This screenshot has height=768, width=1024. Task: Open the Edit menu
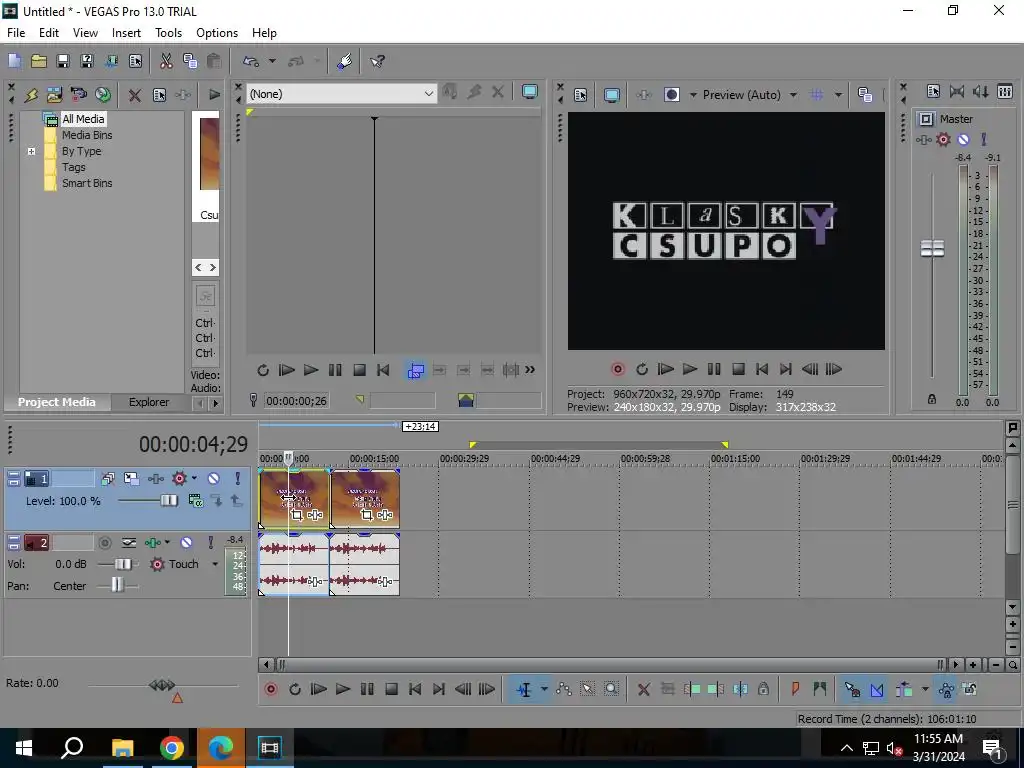49,33
